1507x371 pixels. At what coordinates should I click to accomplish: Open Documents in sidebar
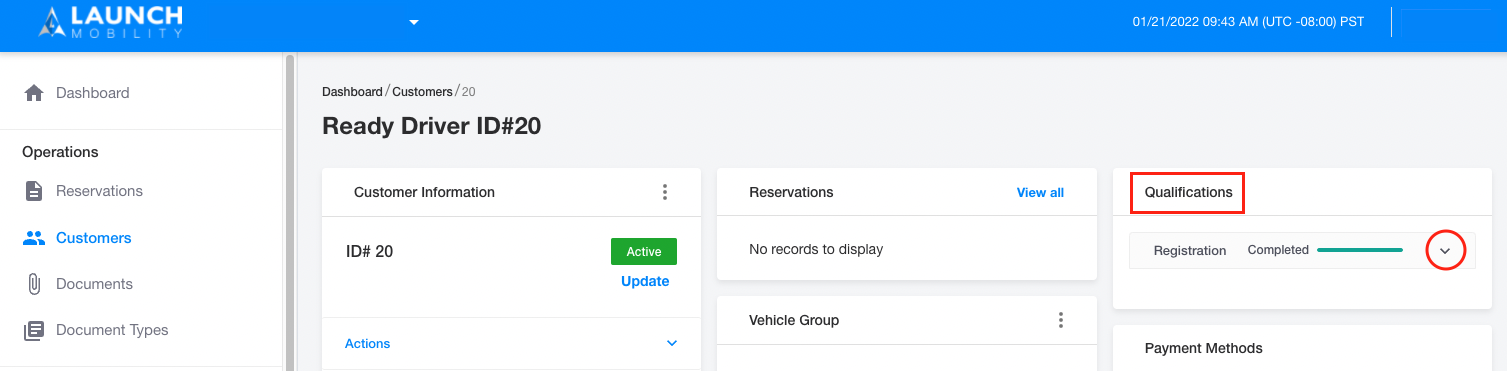point(94,284)
